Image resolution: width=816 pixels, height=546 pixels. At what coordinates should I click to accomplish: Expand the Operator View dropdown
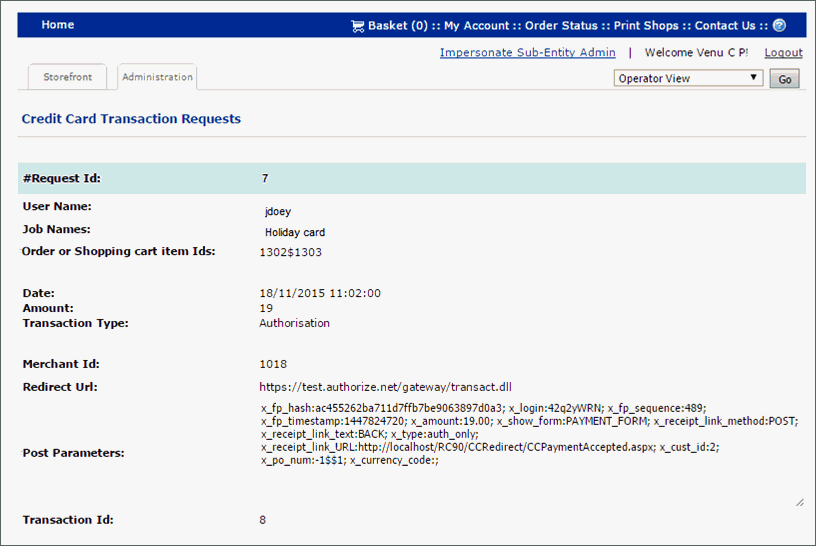(688, 78)
